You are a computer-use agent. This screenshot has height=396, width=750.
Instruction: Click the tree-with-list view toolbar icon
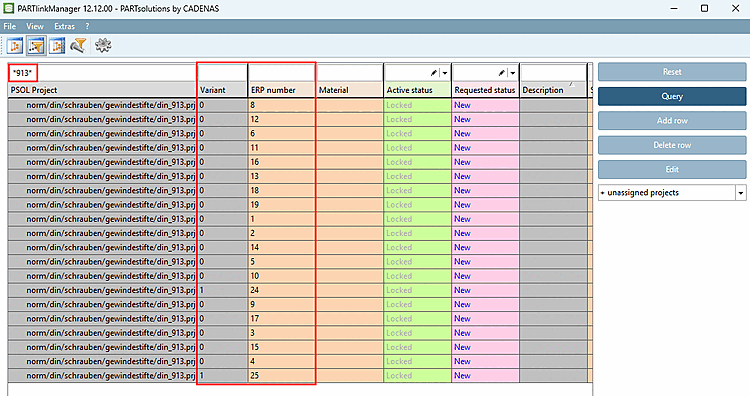(x=56, y=46)
